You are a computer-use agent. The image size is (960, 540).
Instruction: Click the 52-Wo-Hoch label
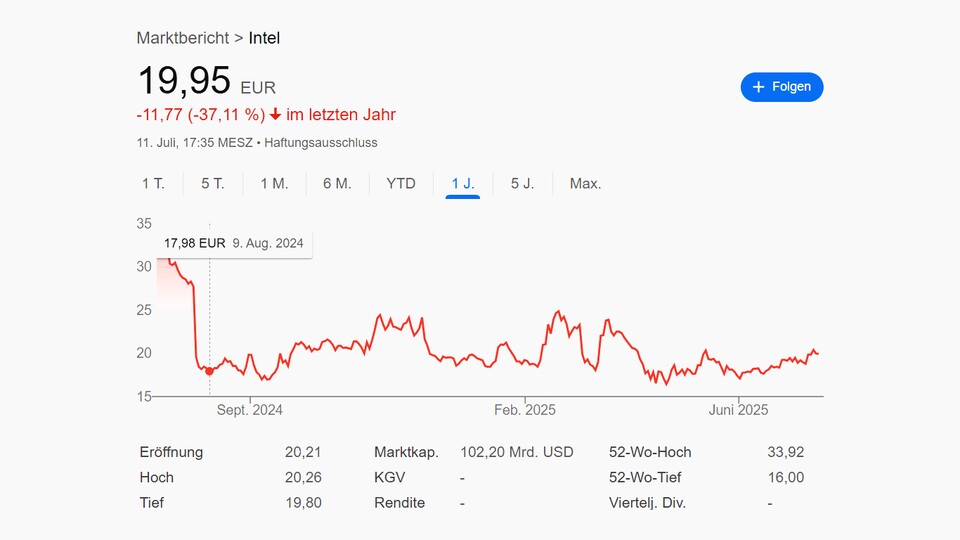tap(650, 452)
